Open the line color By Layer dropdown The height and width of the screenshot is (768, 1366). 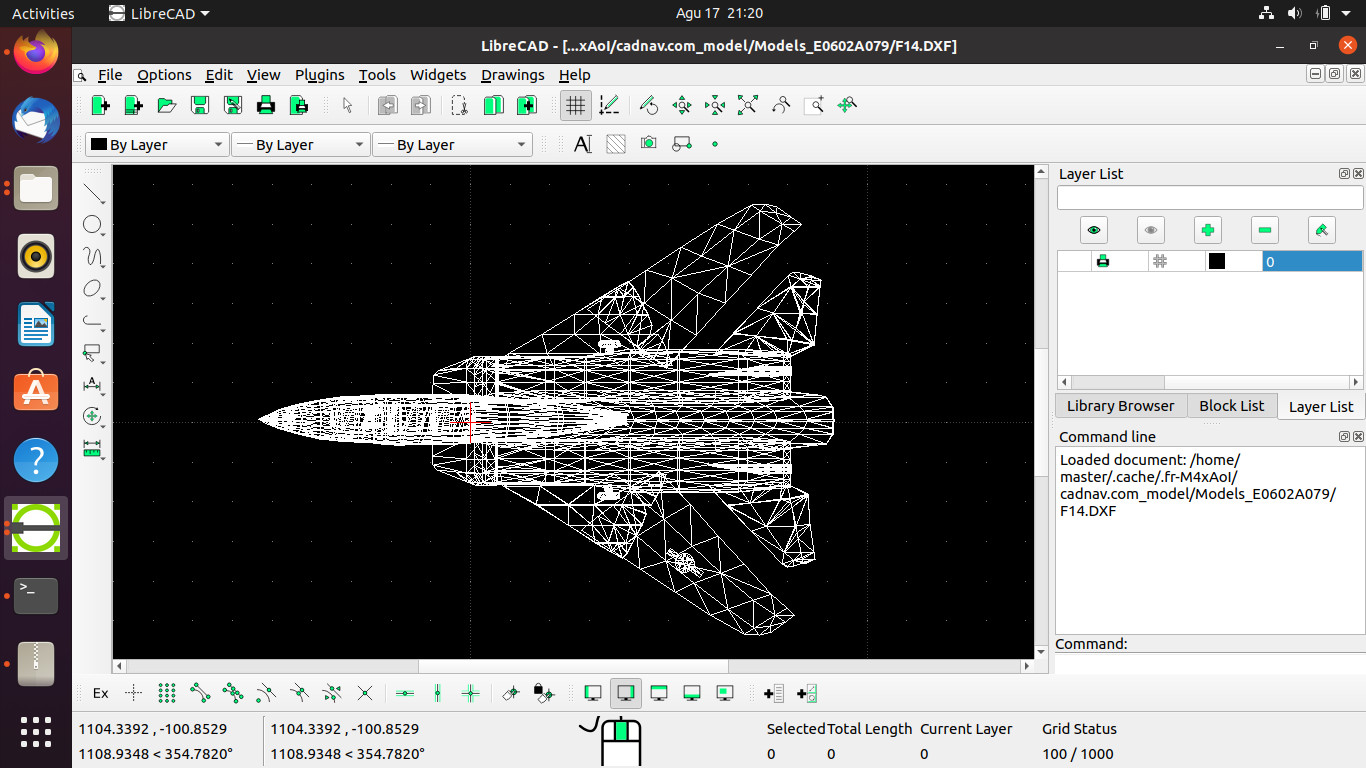coord(156,144)
